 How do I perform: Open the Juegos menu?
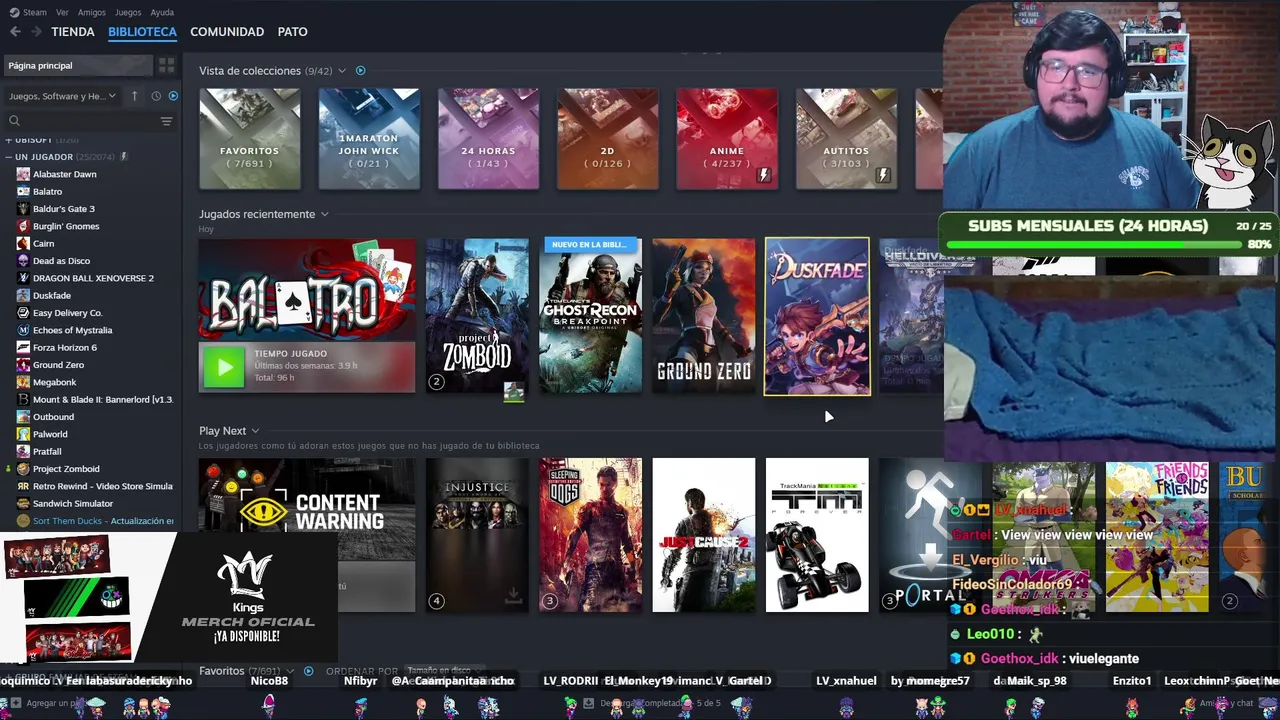pos(128,12)
